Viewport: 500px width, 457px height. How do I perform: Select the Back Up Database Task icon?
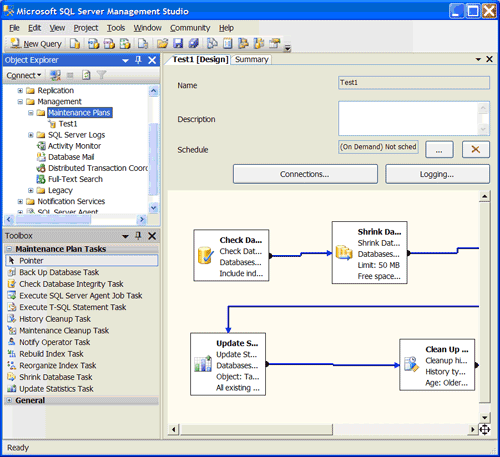point(12,272)
